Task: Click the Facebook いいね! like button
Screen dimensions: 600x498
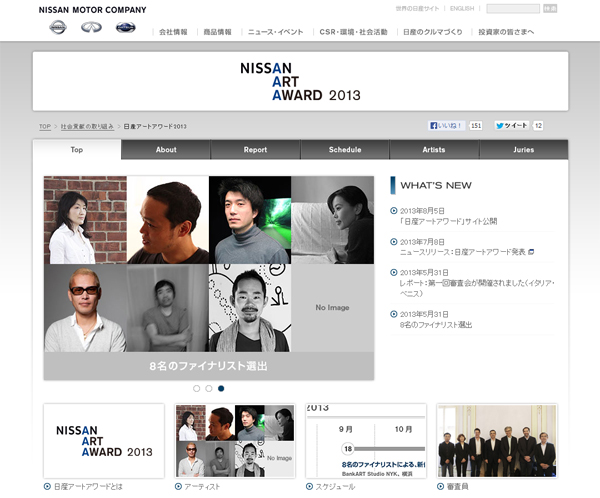Action: click(x=446, y=126)
